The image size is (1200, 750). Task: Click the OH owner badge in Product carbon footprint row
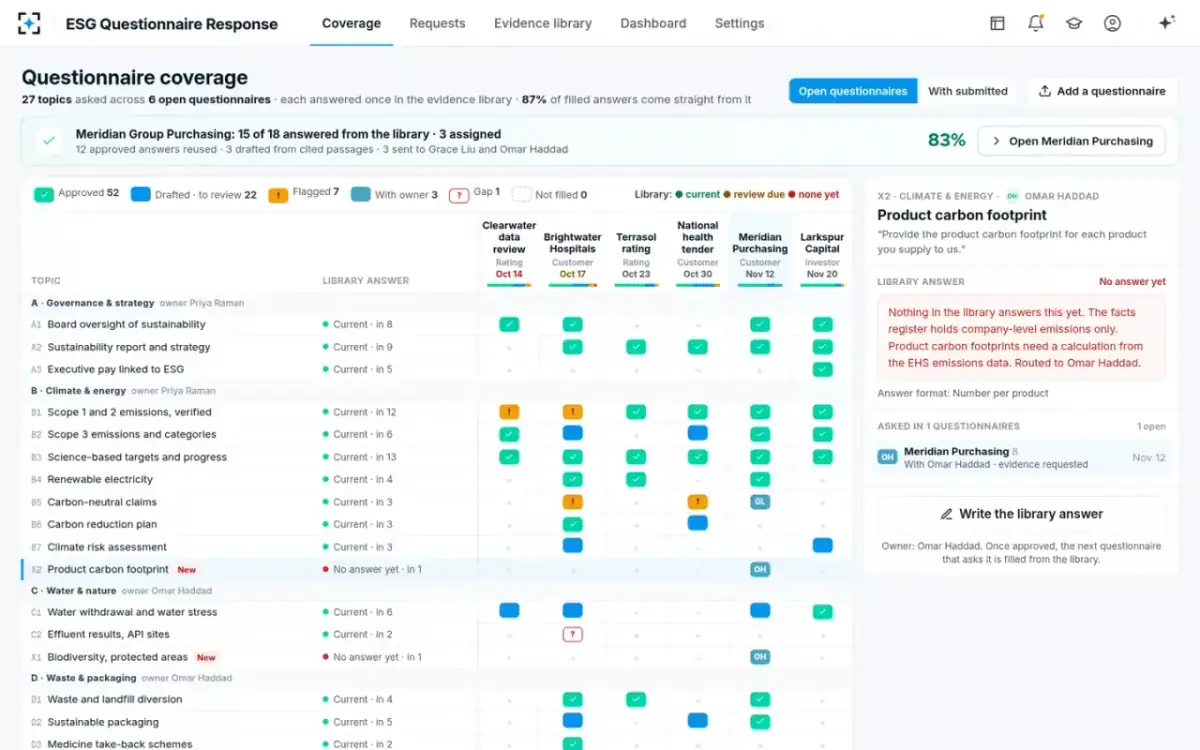click(760, 569)
